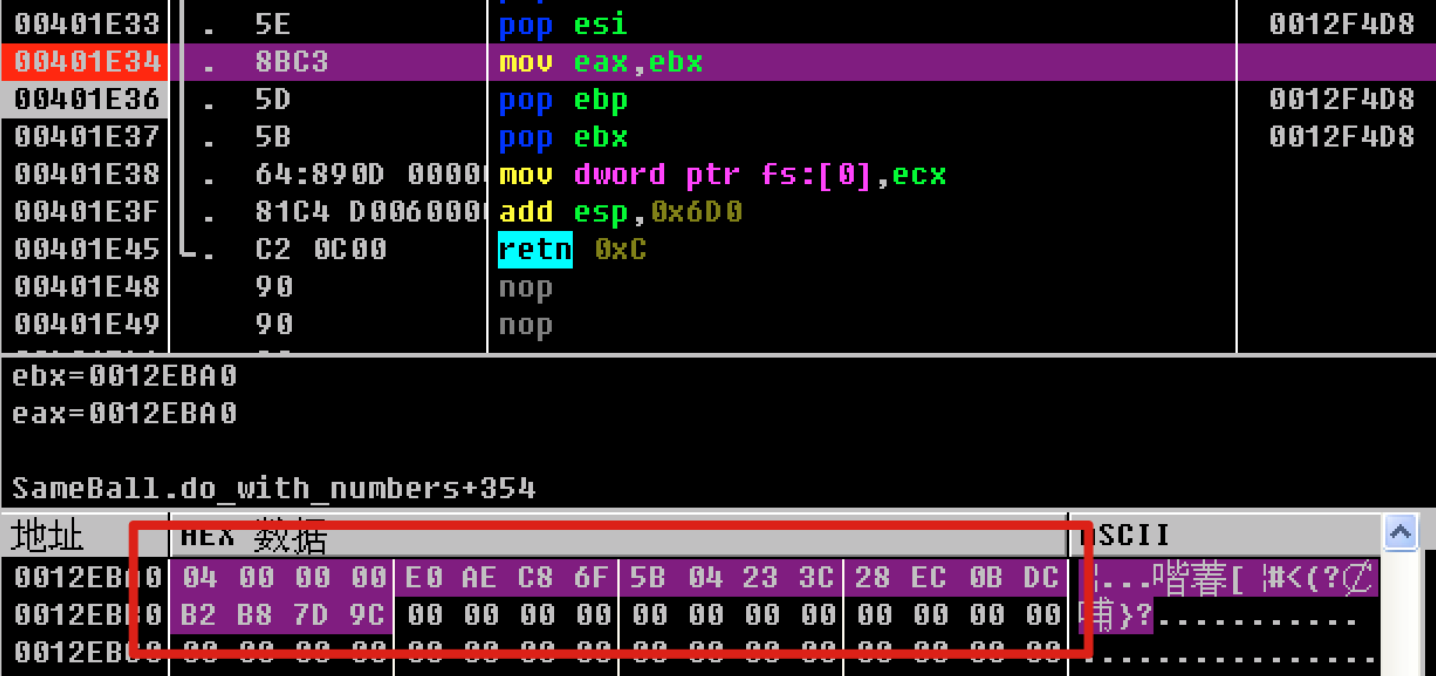Click the 0012F4D8 value beside pop esi
This screenshot has height=676, width=1436.
click(1341, 24)
